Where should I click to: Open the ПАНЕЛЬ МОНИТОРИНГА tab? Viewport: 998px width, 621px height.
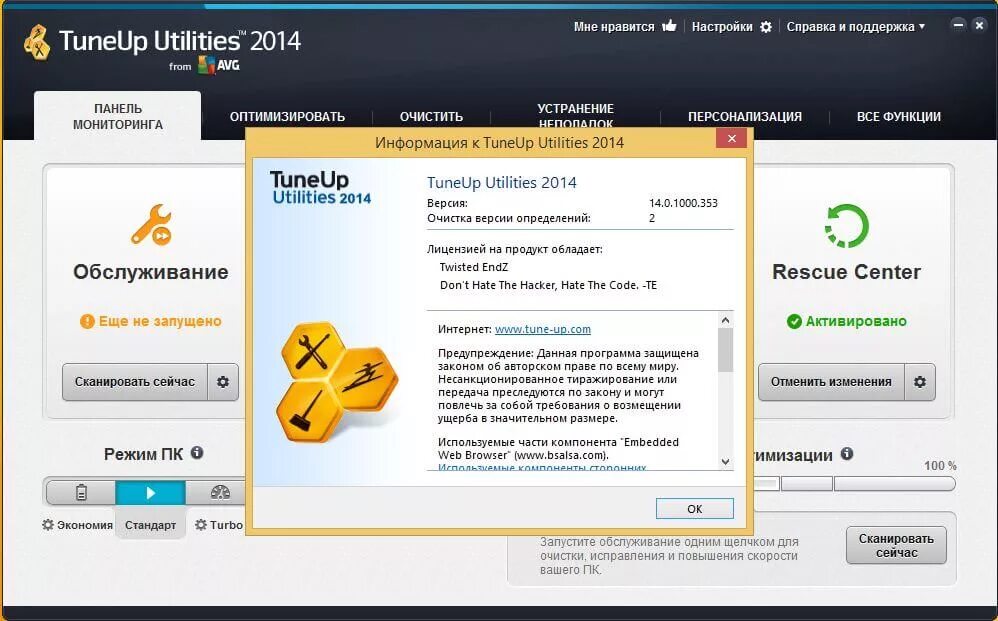(x=118, y=116)
